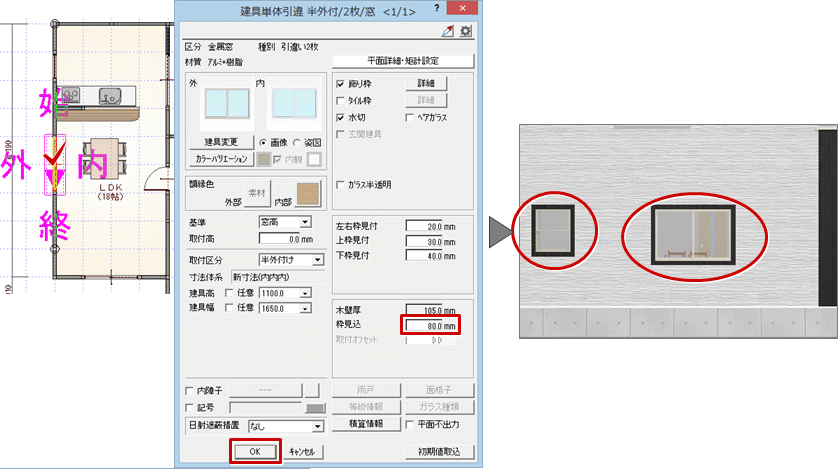Screen dimensions: 838x469
Task: Open the gear settings icon
Action: point(465,31)
